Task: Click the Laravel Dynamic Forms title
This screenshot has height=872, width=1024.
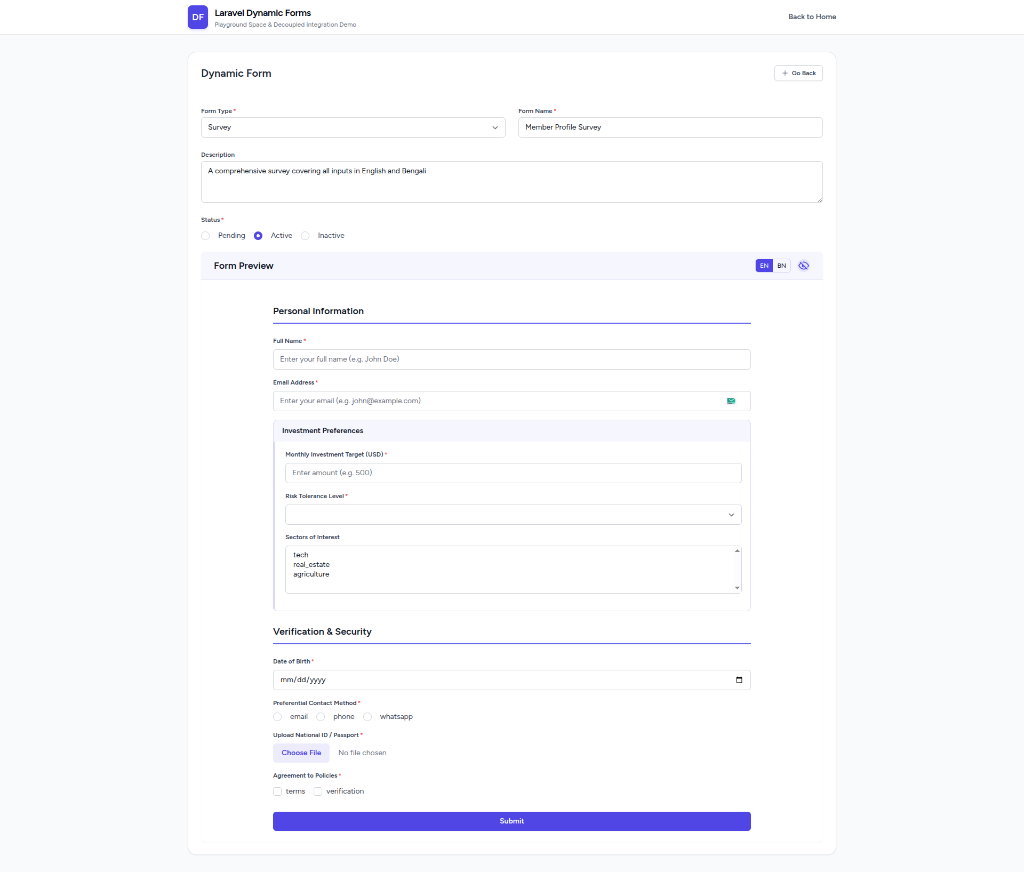Action: coord(263,13)
